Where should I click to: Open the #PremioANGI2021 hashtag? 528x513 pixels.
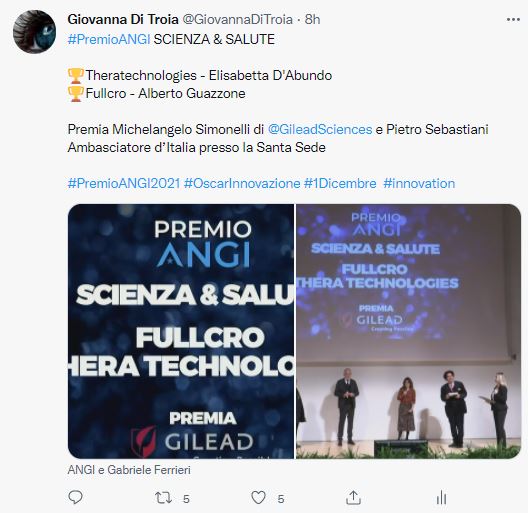(124, 184)
